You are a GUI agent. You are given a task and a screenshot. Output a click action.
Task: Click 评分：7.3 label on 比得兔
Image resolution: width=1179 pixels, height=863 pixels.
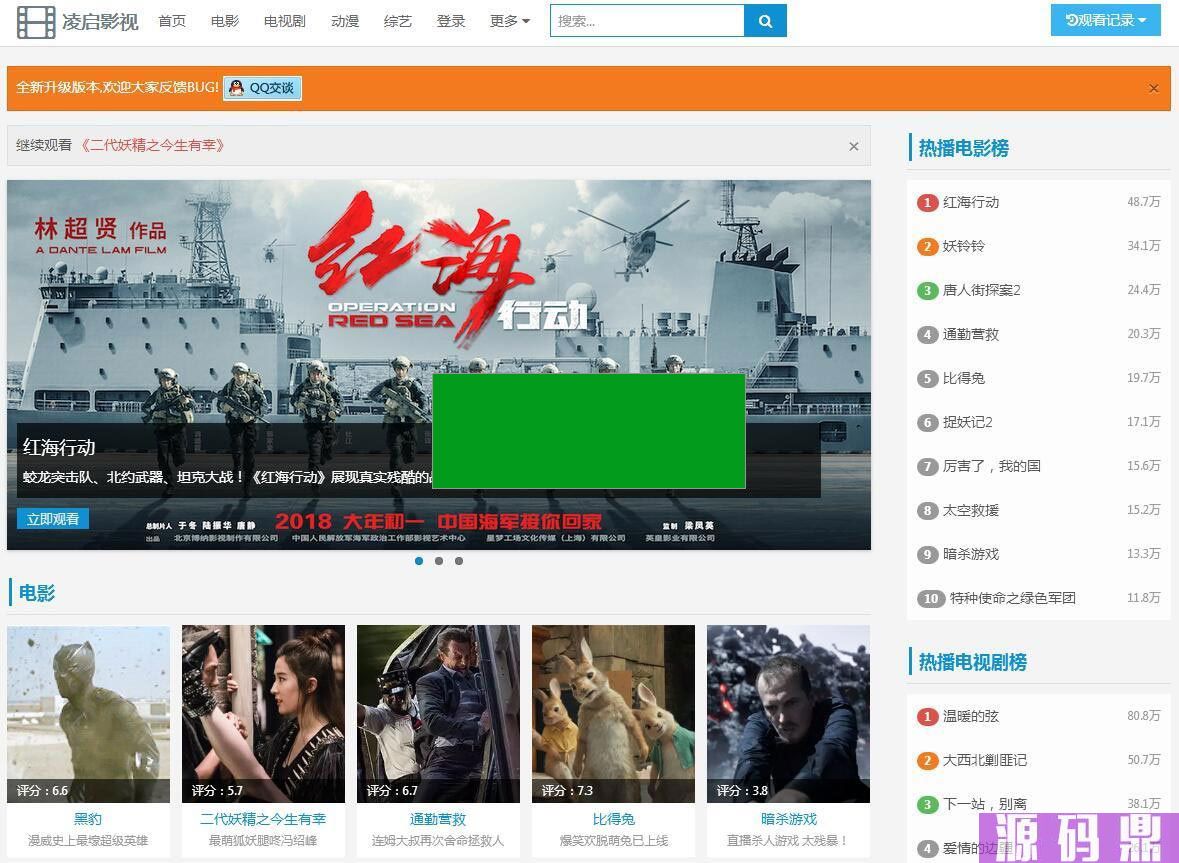pyautogui.click(x=567, y=790)
